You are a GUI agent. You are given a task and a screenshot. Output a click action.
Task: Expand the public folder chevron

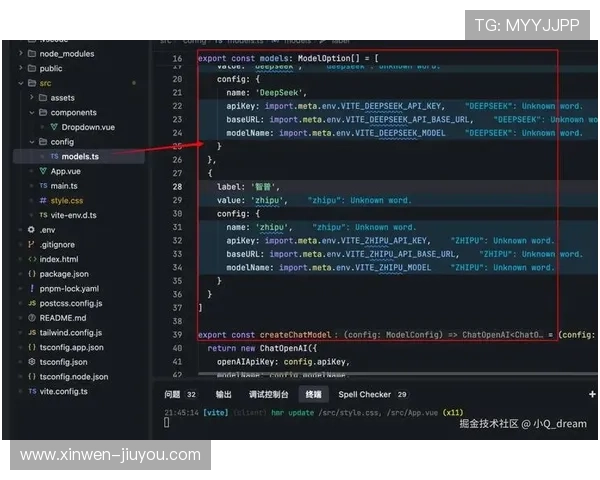[21, 68]
